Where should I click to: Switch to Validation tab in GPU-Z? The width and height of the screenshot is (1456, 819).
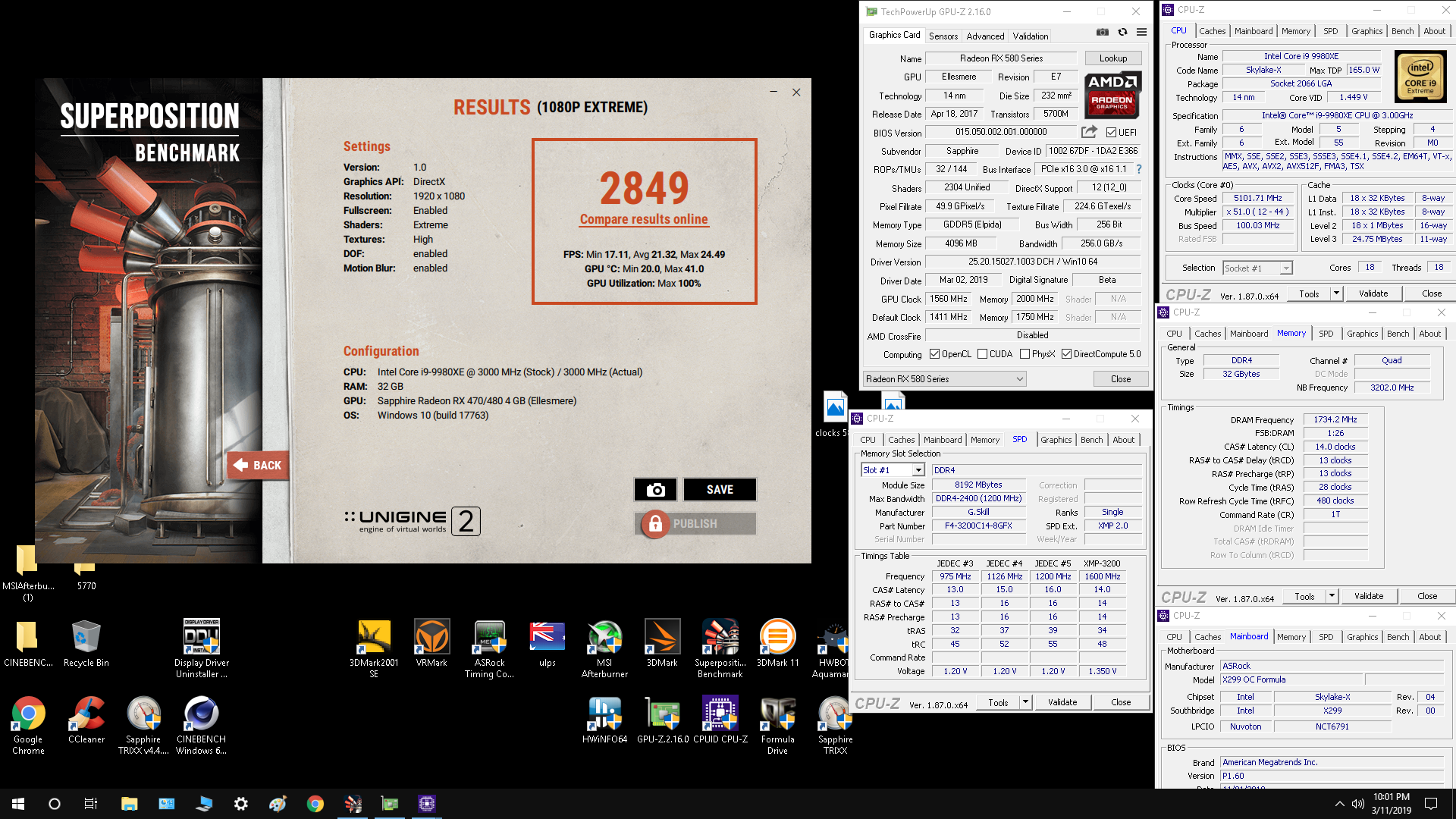point(1031,36)
